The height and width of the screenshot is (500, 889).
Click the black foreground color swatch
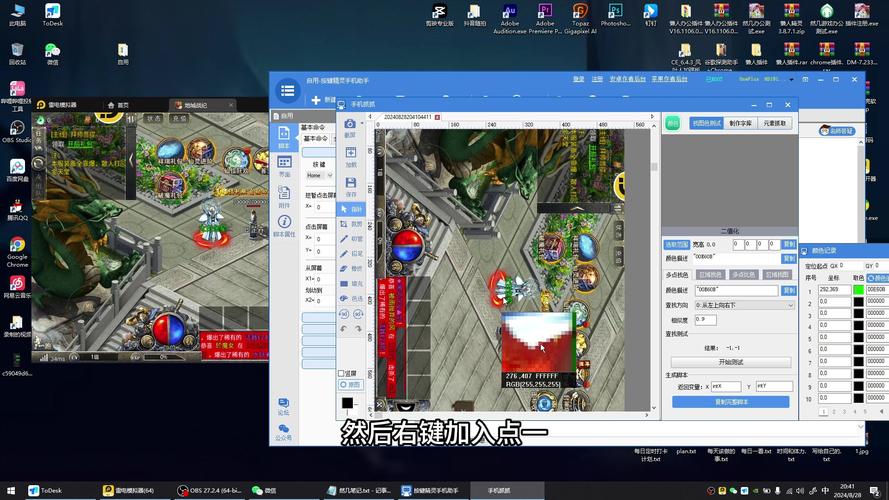click(347, 402)
